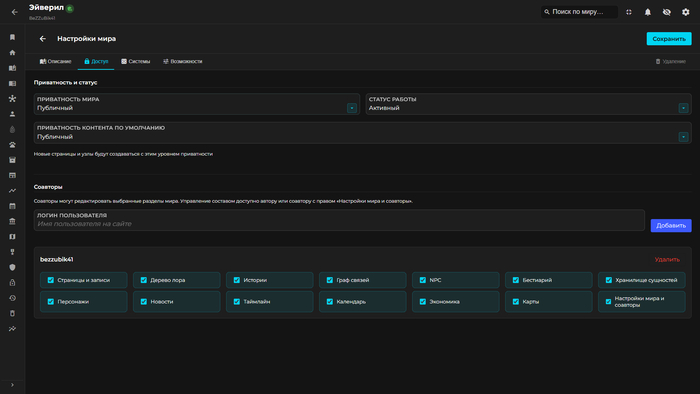Expand the sidebar with bottom chevron

pos(12,385)
